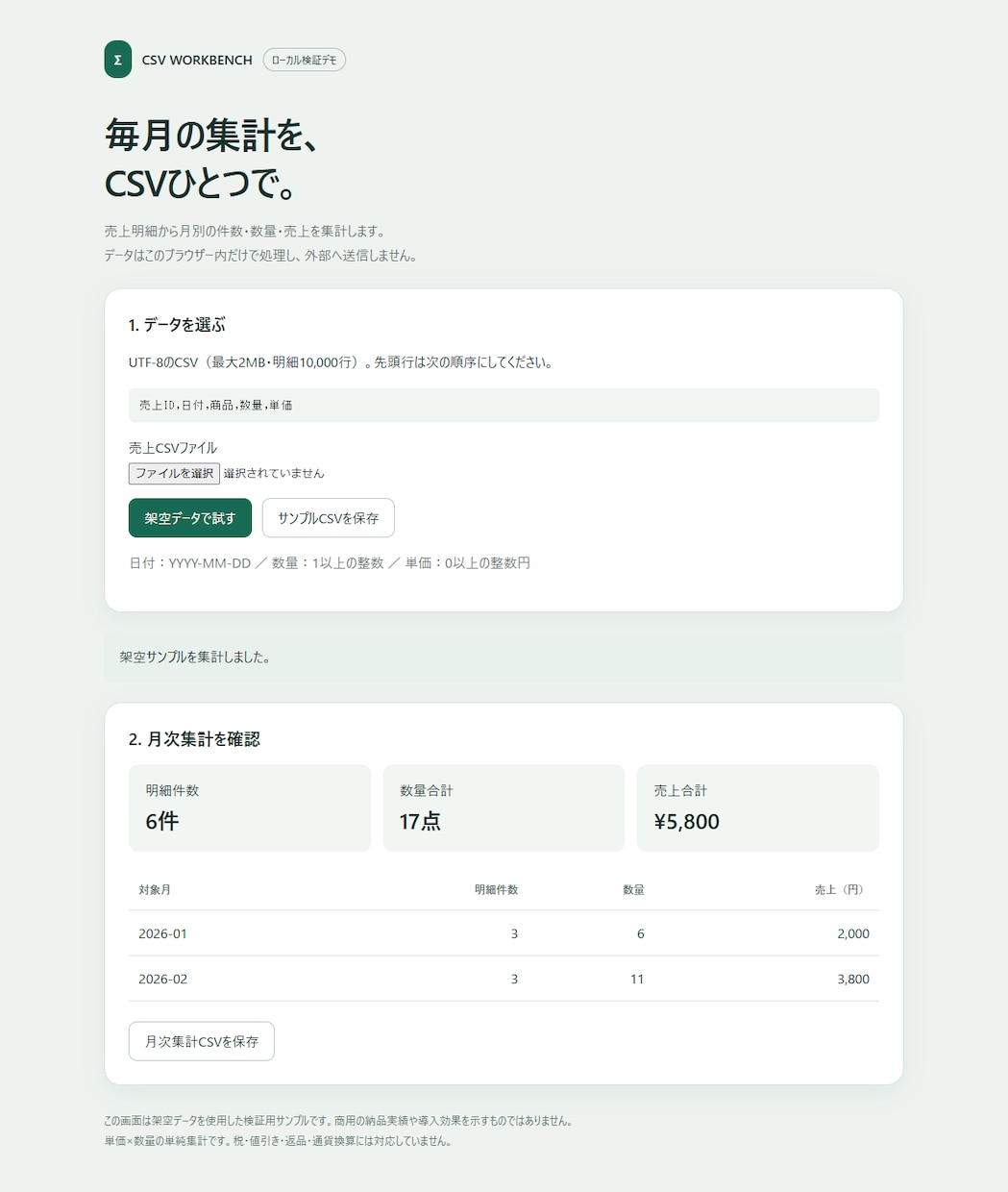This screenshot has width=1008, height=1192.
Task: Click the 1. データを選ぶ heading
Action: point(177,325)
